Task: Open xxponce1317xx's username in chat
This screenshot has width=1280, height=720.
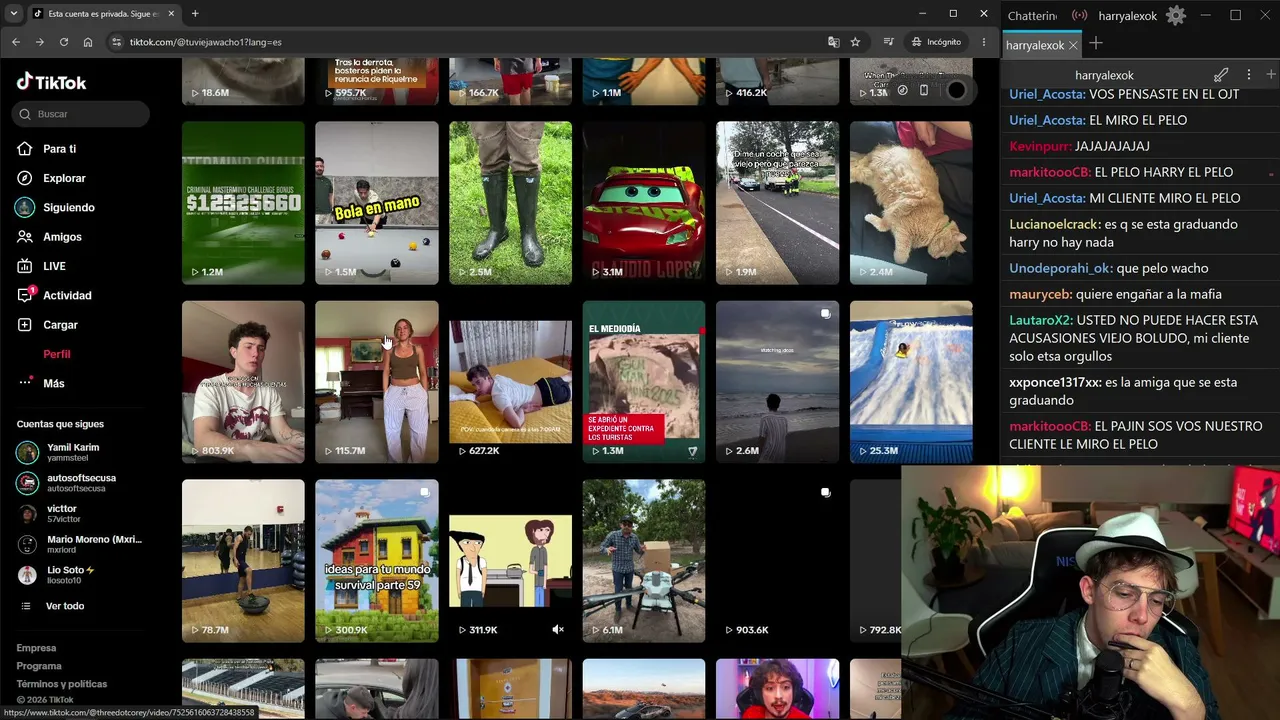Action: click(1055, 382)
